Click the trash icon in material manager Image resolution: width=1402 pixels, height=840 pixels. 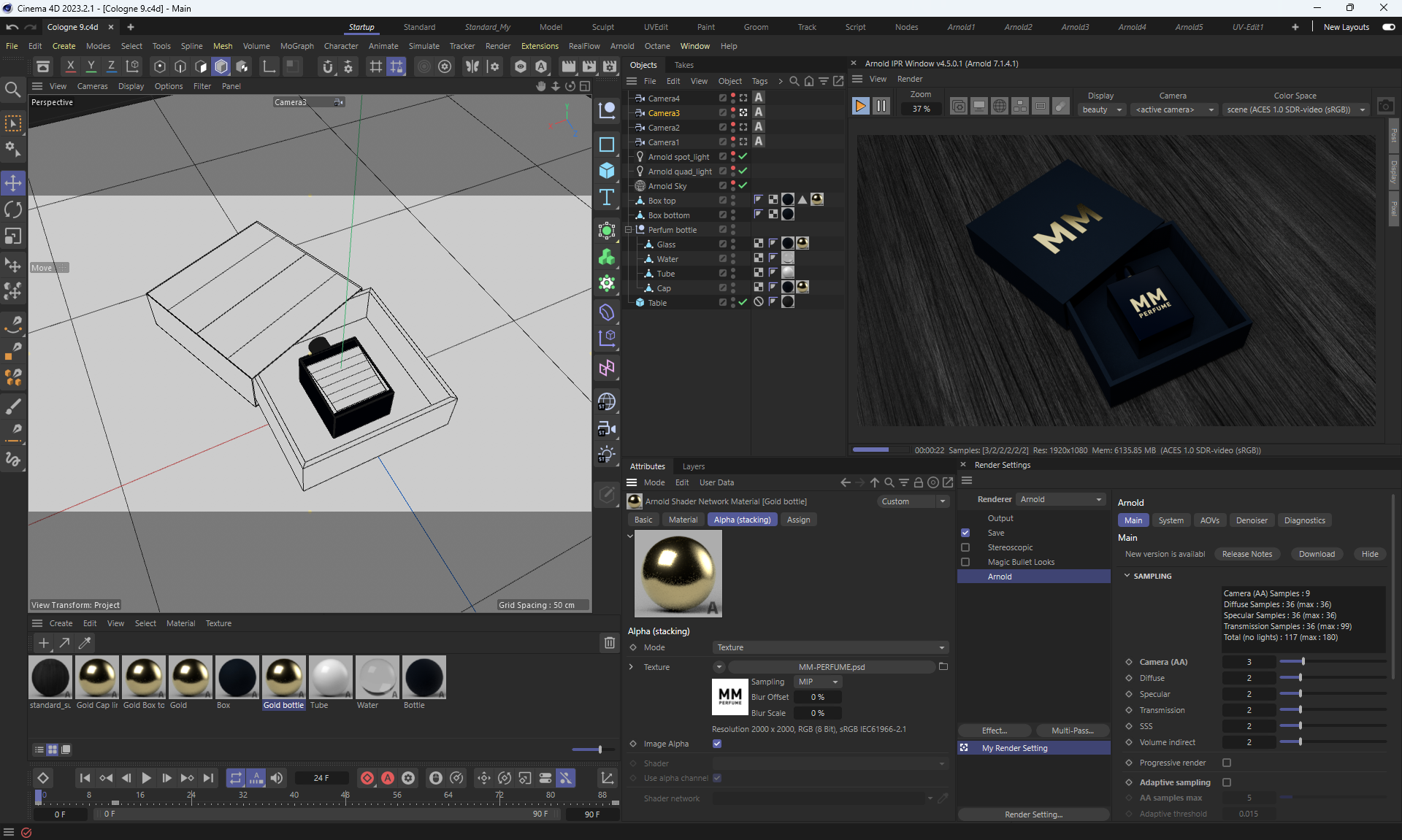609,643
